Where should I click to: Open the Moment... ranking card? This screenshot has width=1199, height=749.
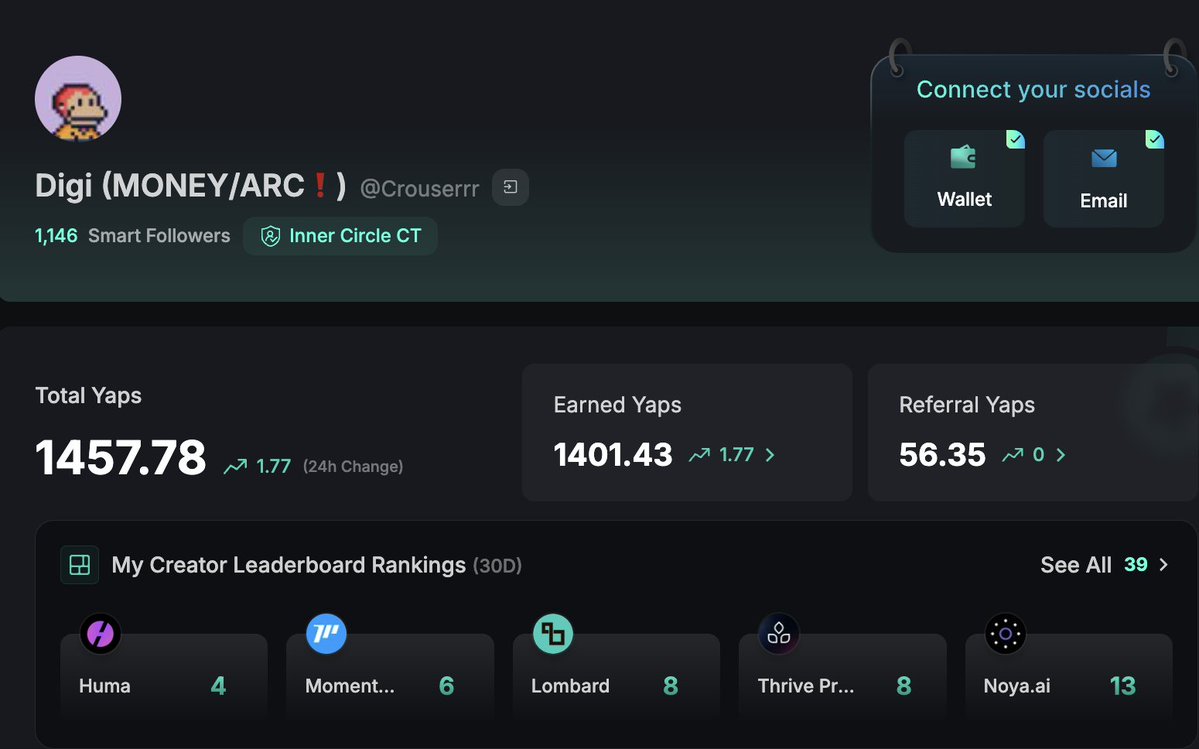point(390,676)
